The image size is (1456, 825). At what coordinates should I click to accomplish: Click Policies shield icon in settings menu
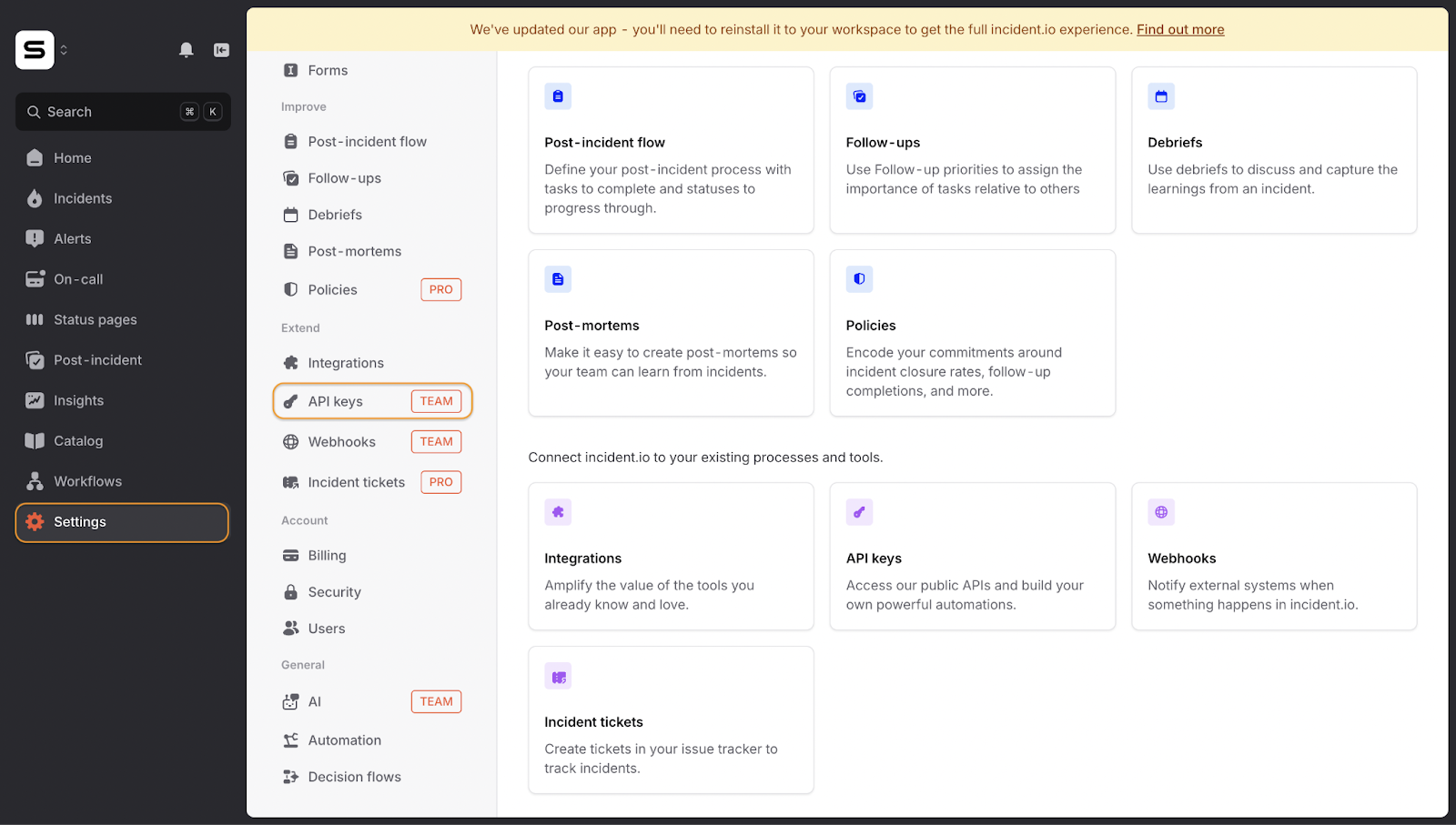click(291, 289)
